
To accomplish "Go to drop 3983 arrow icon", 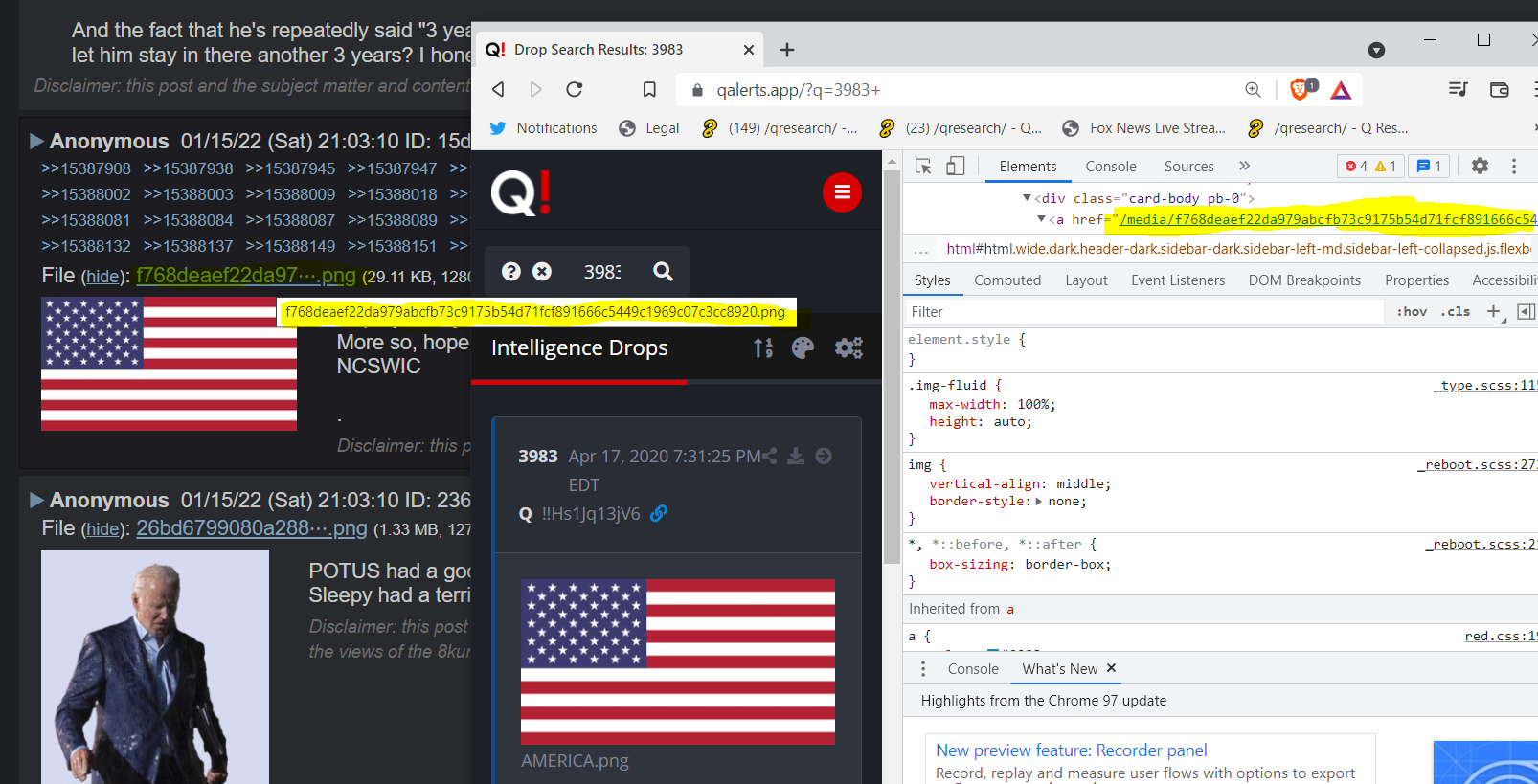I will pyautogui.click(x=824, y=457).
